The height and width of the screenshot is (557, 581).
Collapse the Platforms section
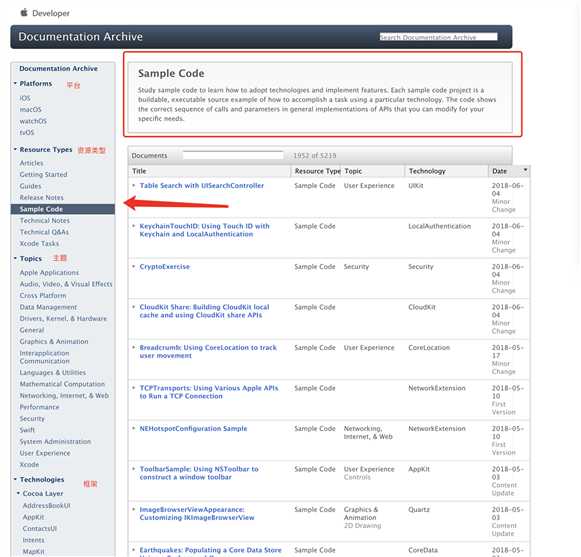pyautogui.click(x=15, y=83)
